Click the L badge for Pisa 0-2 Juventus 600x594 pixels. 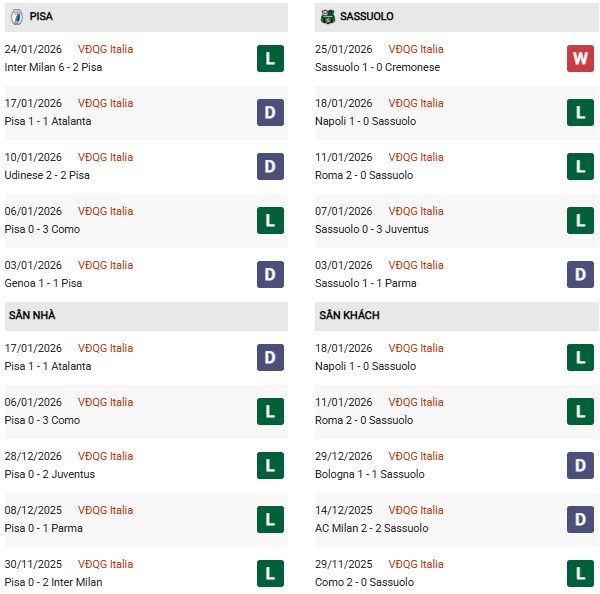[270, 465]
